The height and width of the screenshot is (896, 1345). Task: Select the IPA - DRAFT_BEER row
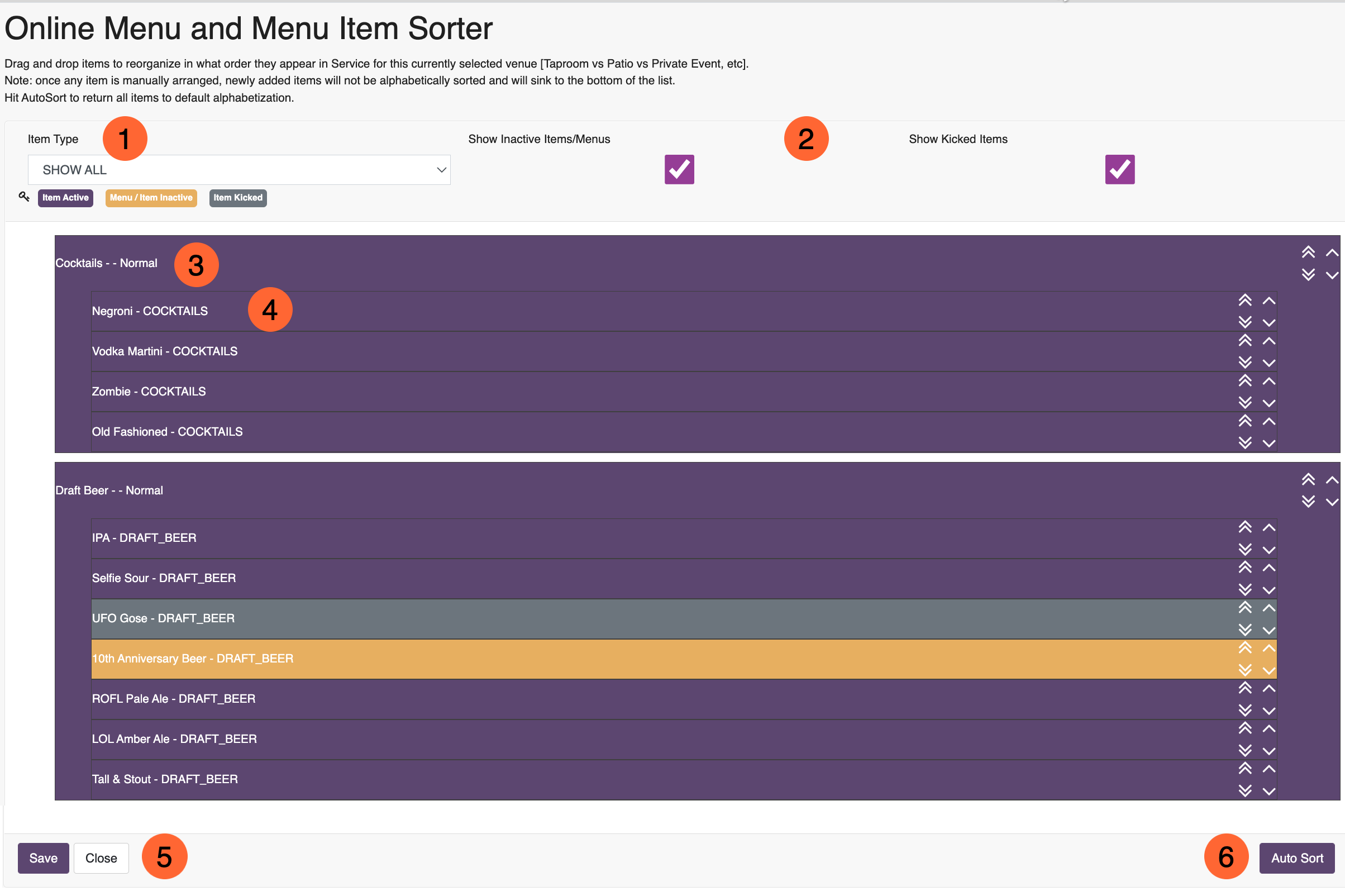(684, 538)
